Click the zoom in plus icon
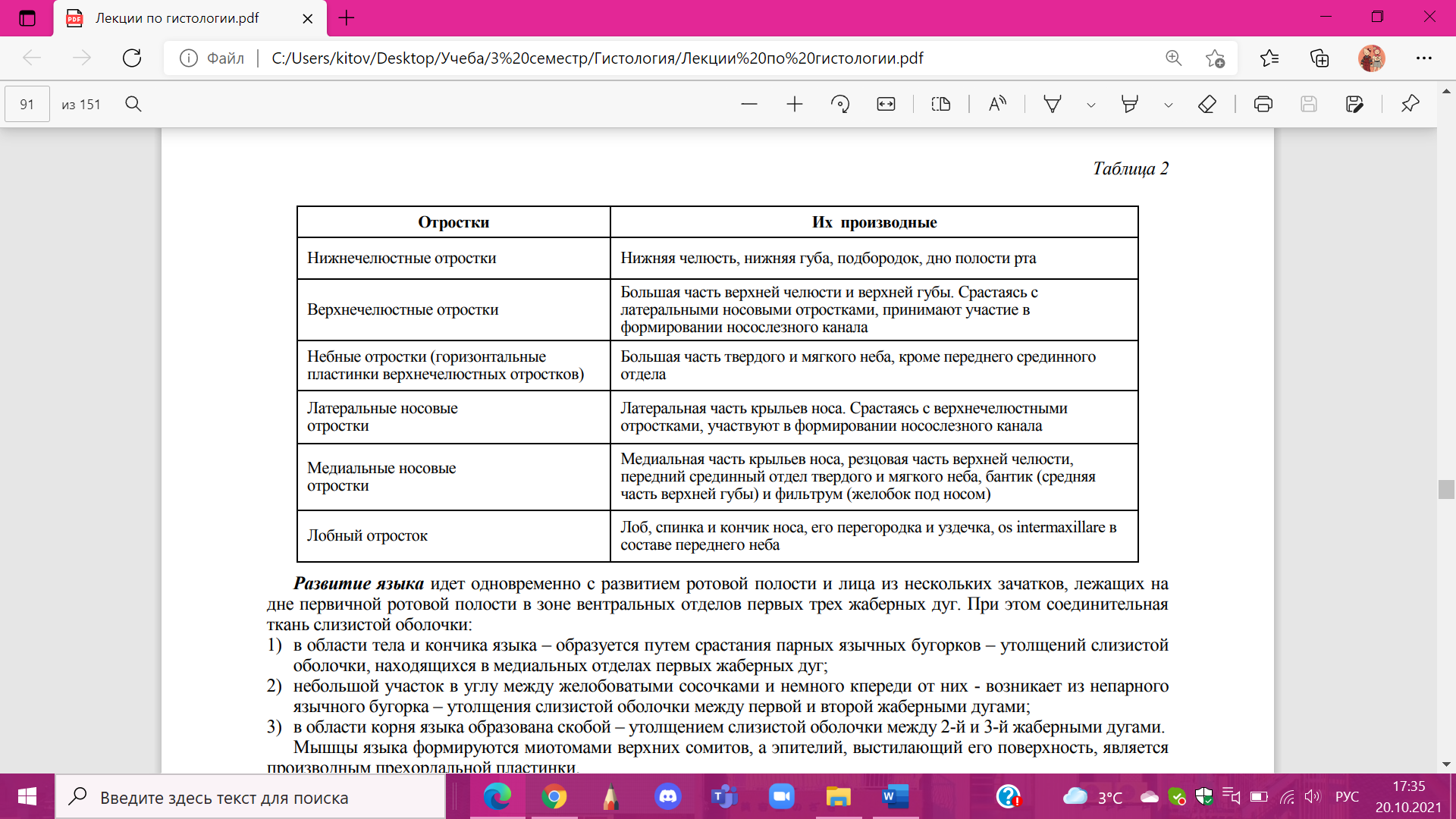The height and width of the screenshot is (819, 1456). (794, 104)
